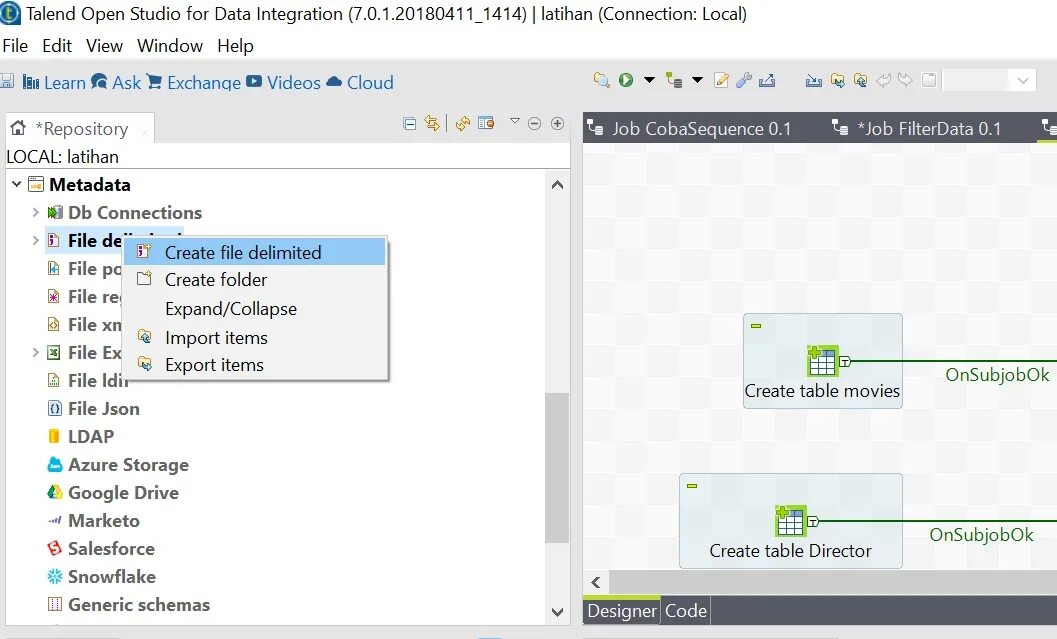Click the Save floppy disk icon
This screenshot has height=639, width=1057.
coord(7,82)
